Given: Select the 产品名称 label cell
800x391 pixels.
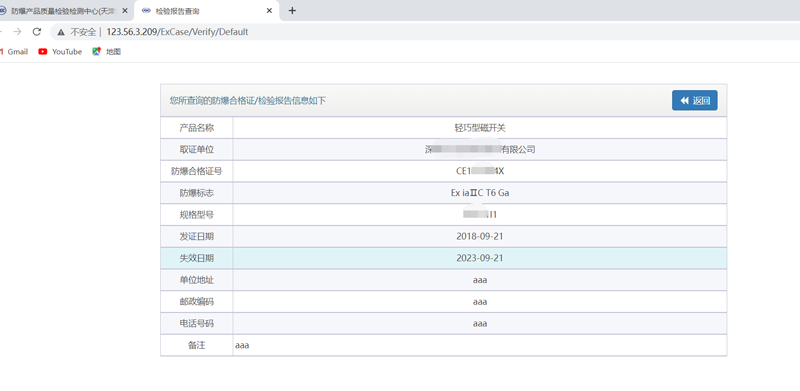Looking at the screenshot, I should (x=196, y=128).
